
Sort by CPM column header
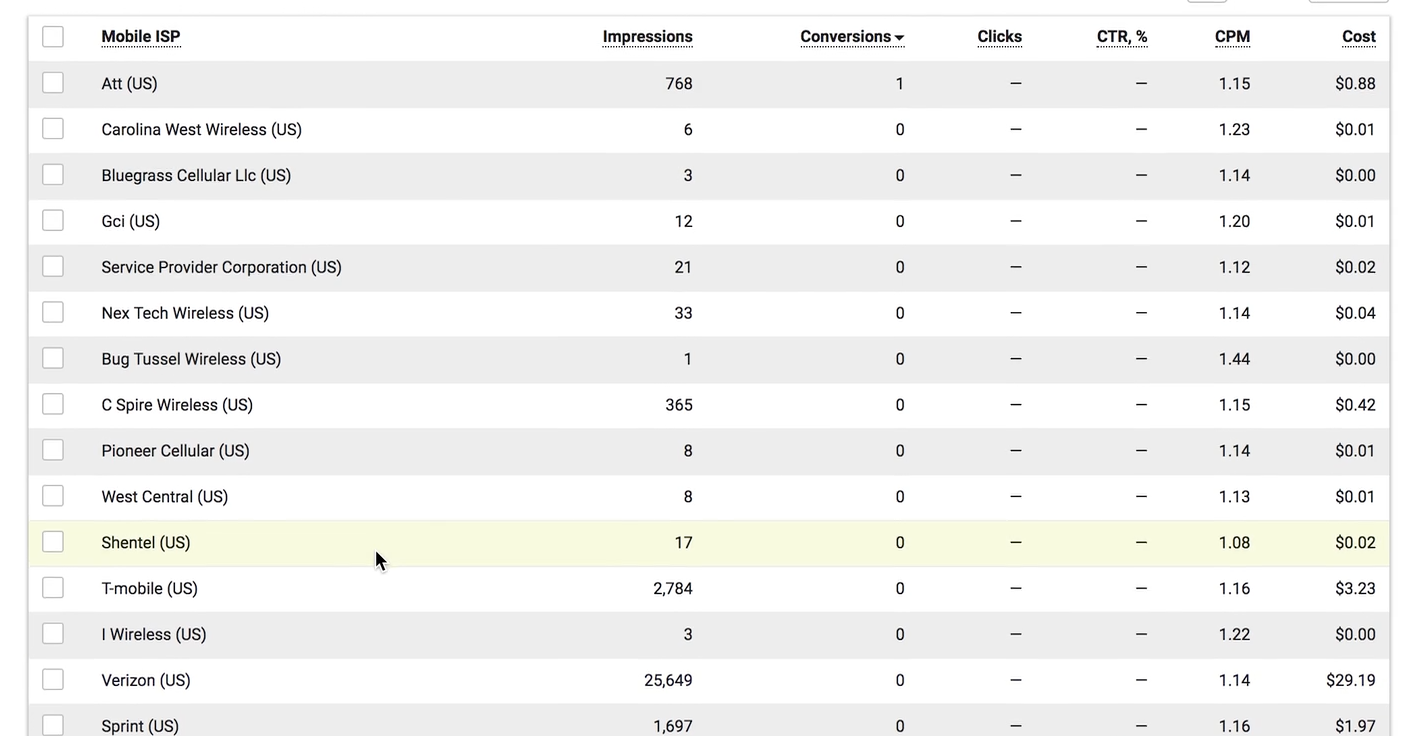[x=1232, y=37]
